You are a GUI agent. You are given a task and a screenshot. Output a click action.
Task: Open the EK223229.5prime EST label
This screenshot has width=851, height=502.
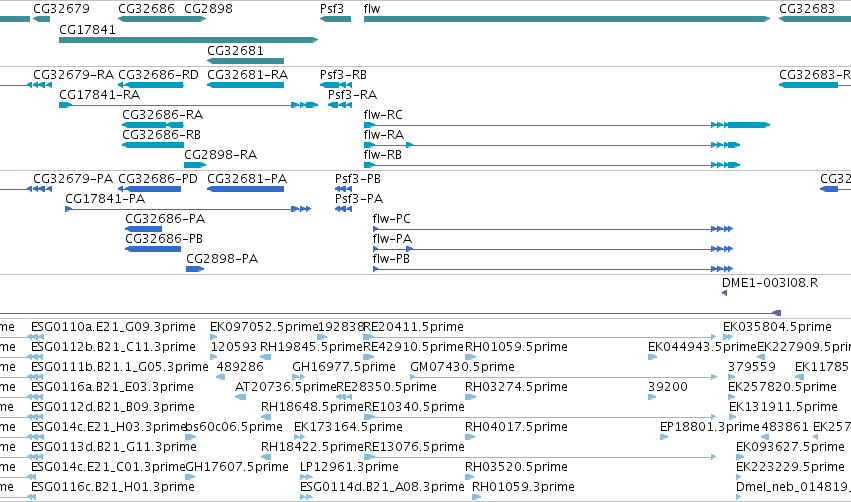tap(790, 467)
